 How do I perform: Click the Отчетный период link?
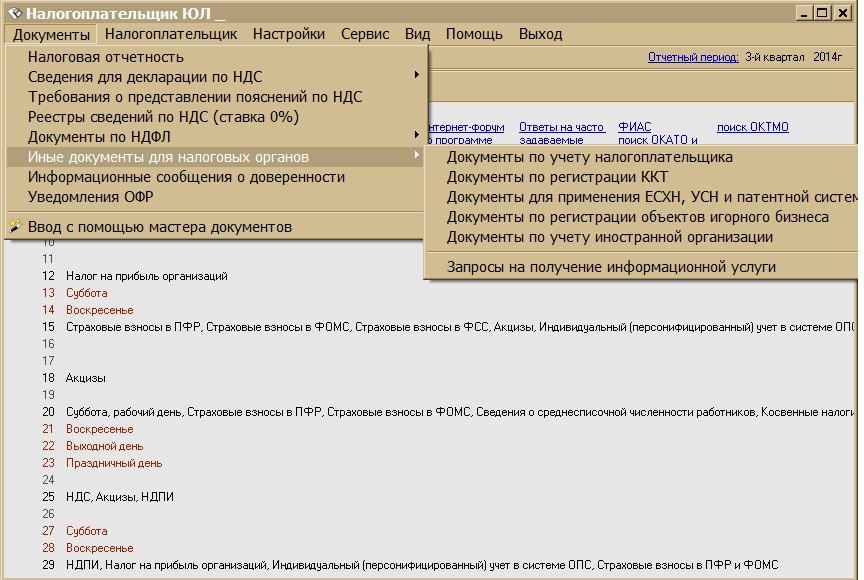click(x=693, y=57)
